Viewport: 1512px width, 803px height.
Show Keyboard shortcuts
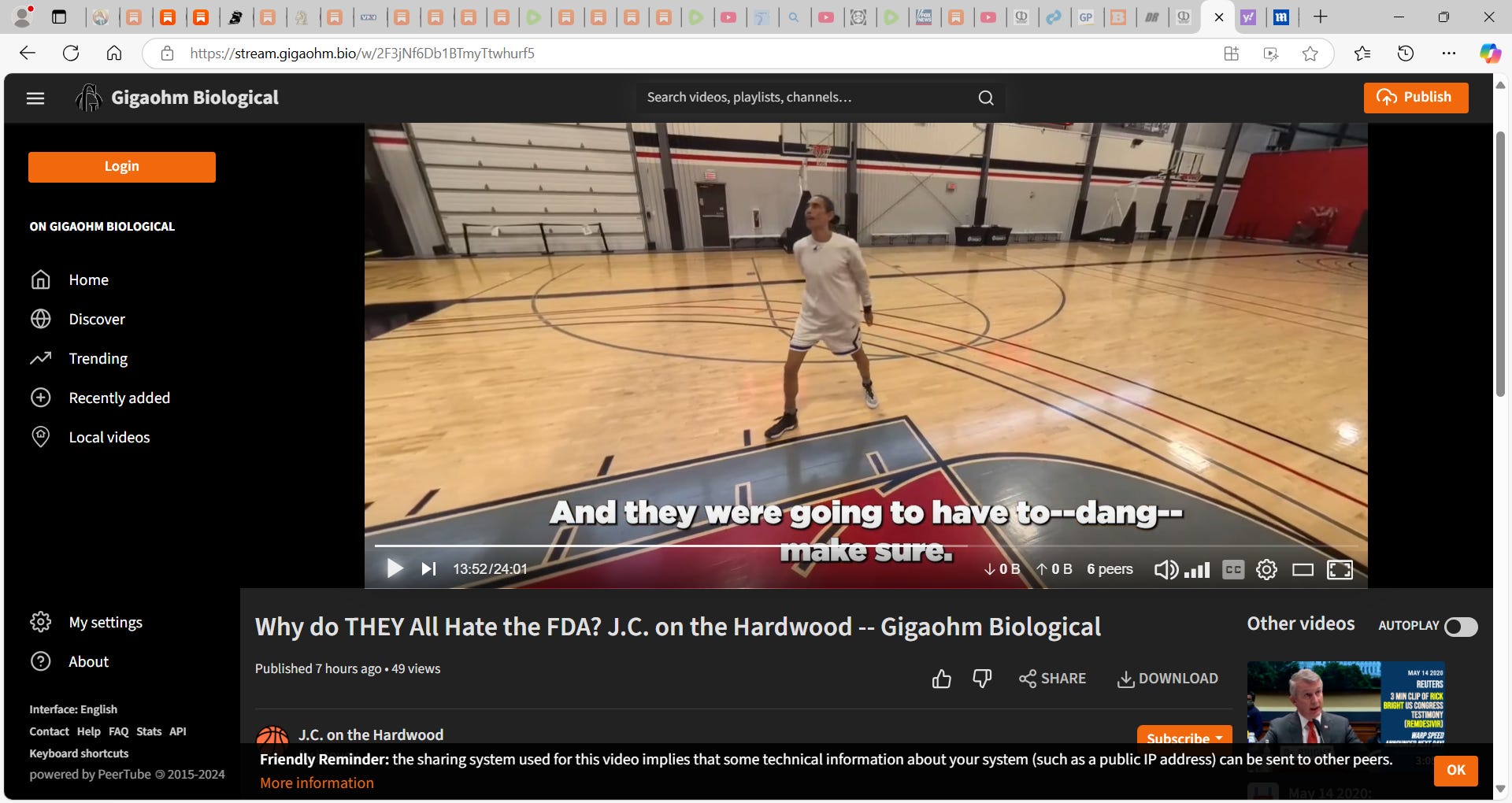pyautogui.click(x=79, y=753)
